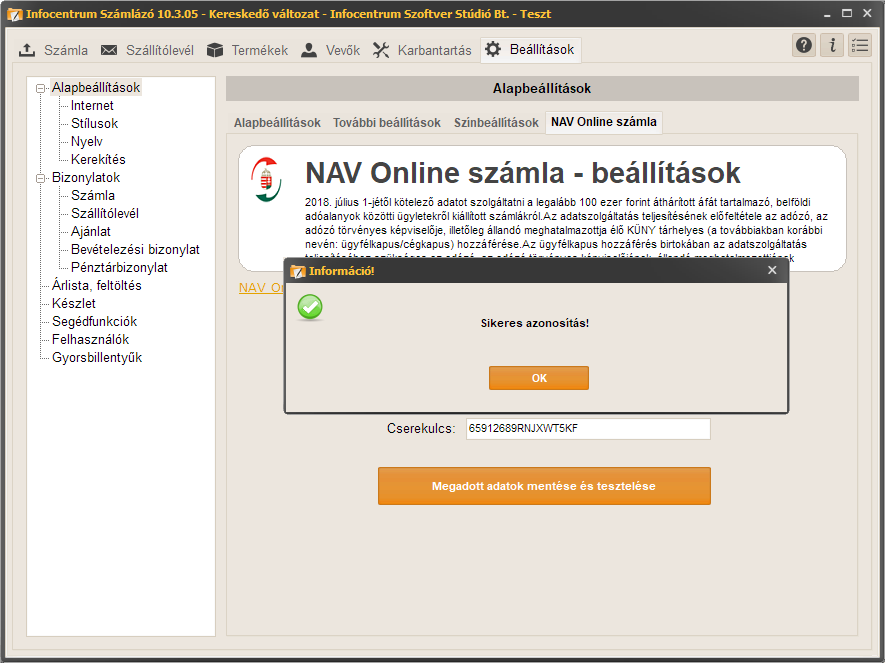Open the NAV Online link
Viewport: 885px width, 663px height.
click(261, 288)
